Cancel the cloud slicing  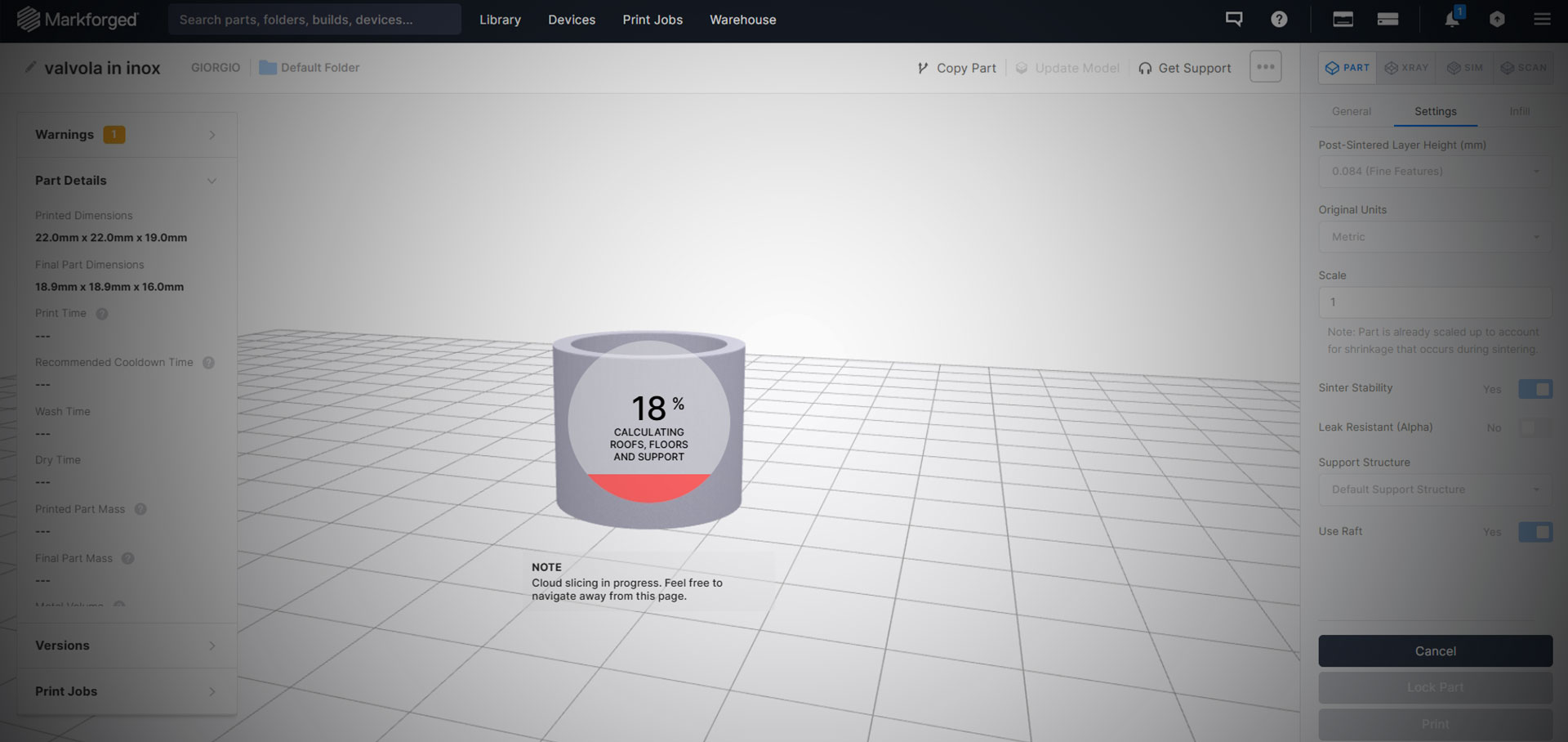1435,651
